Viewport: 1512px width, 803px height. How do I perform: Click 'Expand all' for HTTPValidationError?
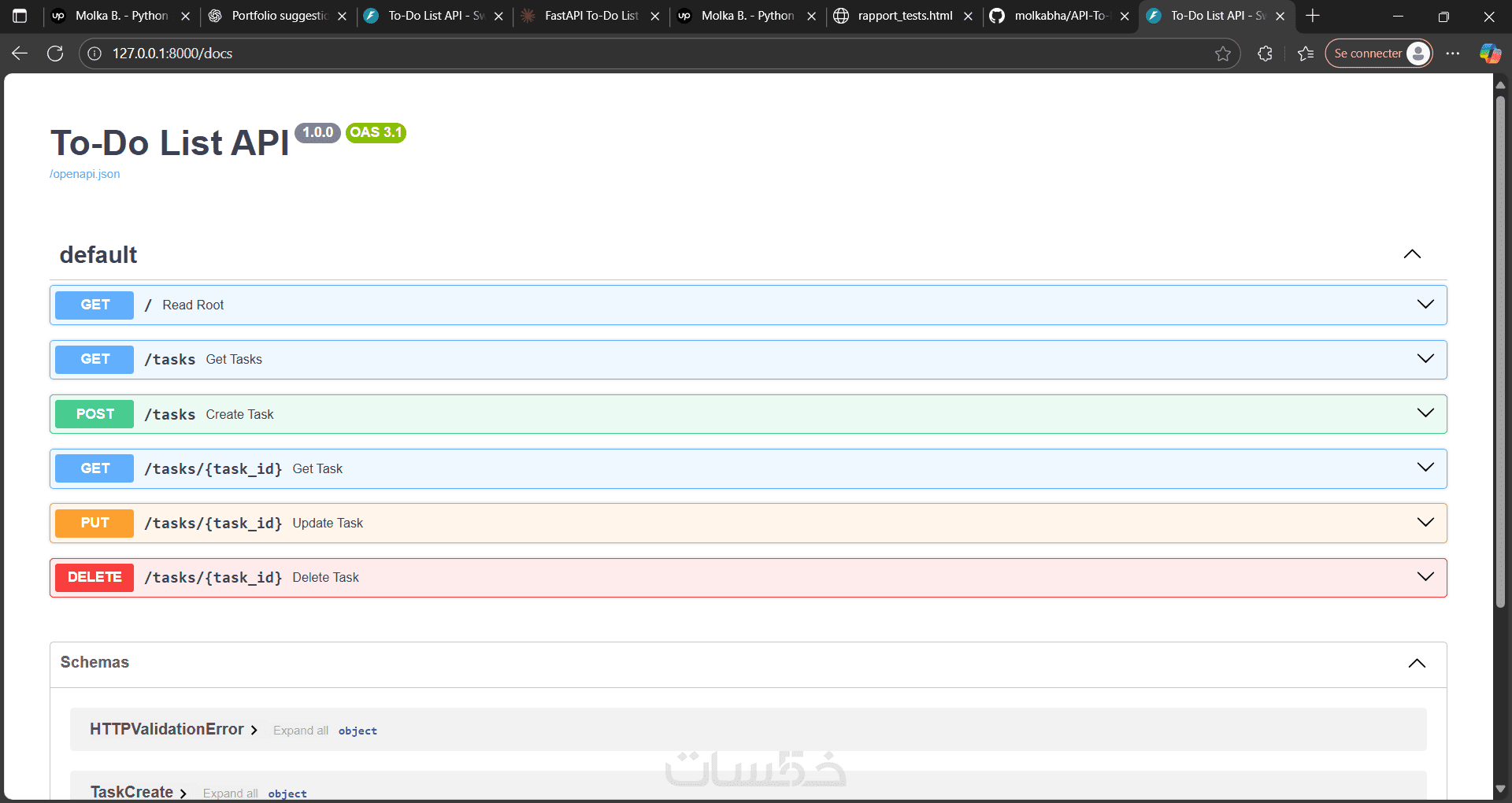tap(301, 731)
